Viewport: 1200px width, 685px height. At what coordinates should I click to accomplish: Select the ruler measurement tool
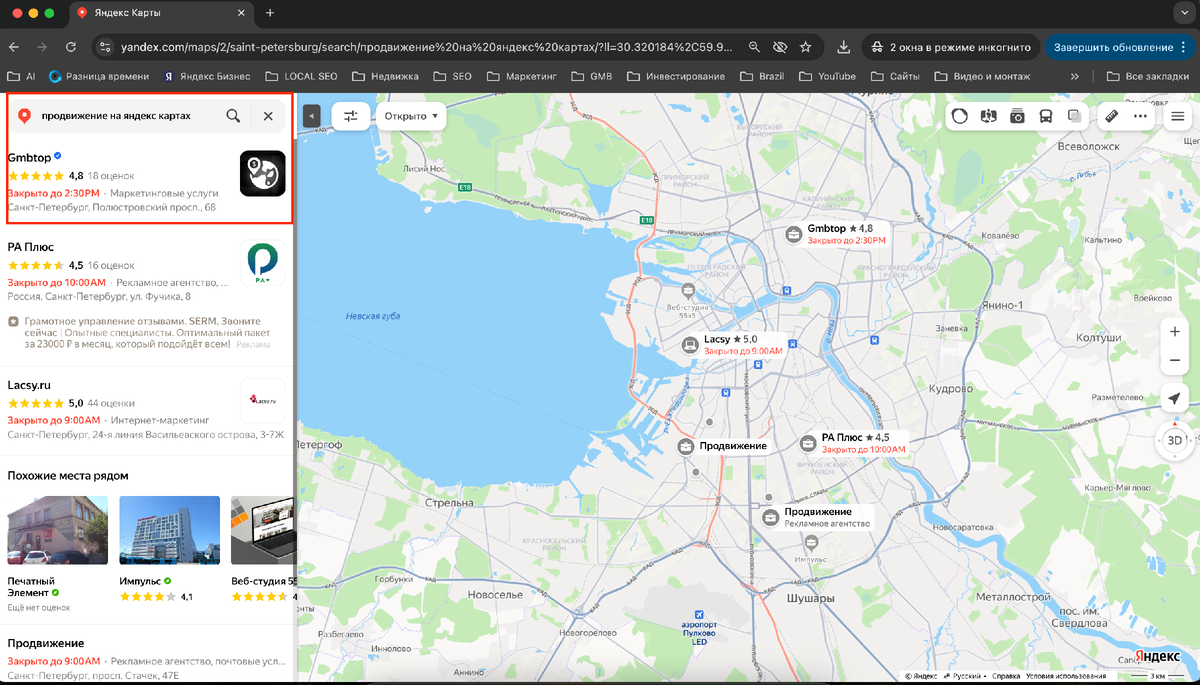click(x=1112, y=116)
